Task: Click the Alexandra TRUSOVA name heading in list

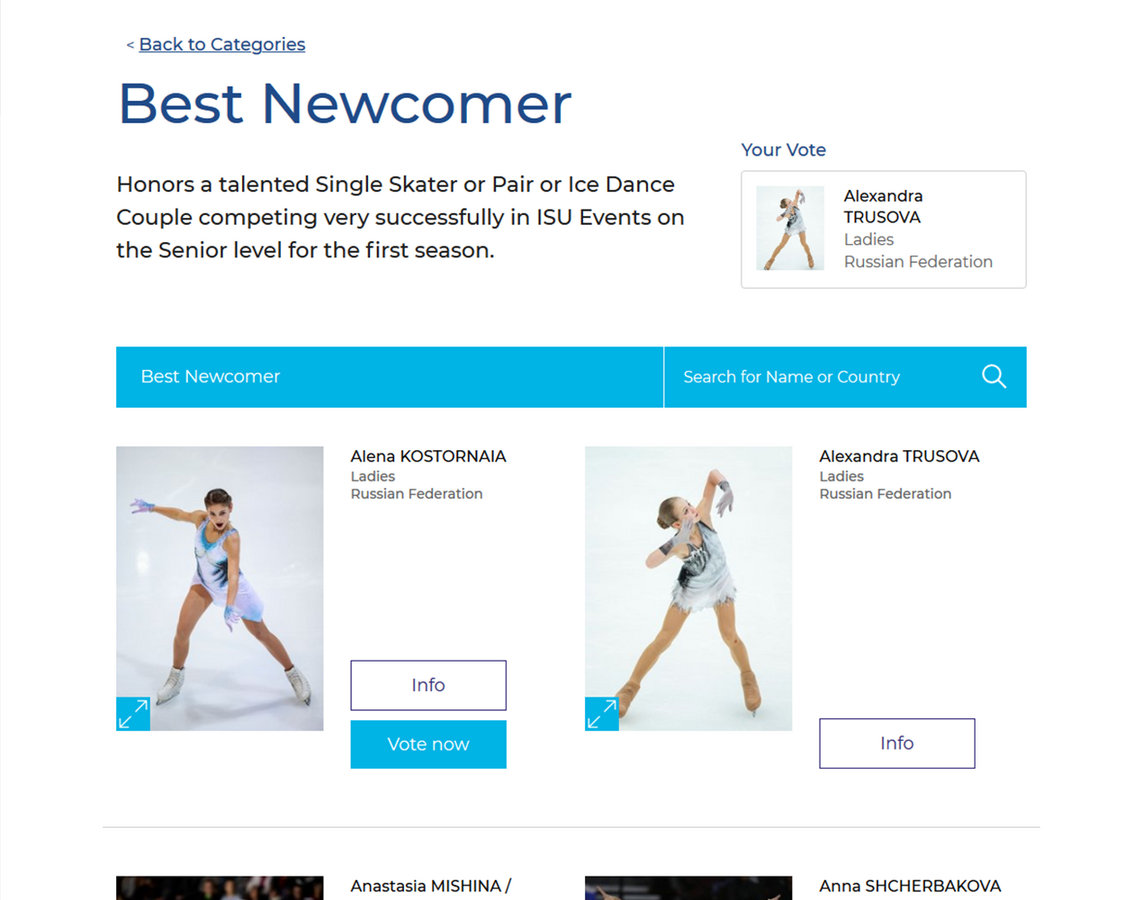Action: (899, 457)
